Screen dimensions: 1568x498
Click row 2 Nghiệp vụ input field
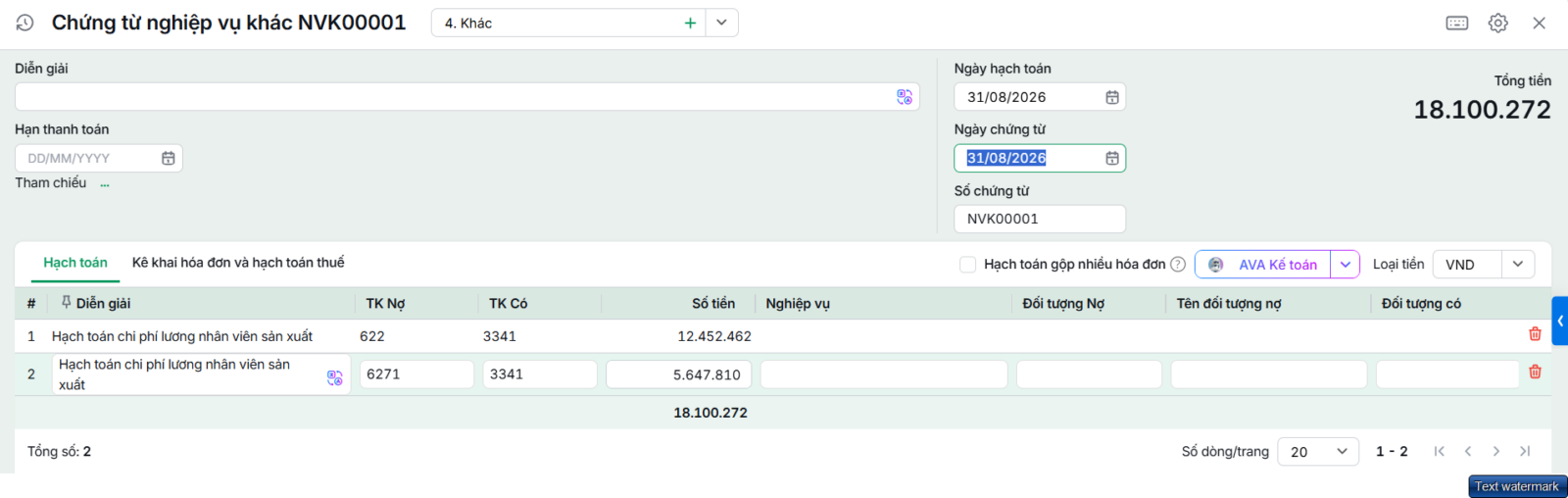click(x=884, y=374)
